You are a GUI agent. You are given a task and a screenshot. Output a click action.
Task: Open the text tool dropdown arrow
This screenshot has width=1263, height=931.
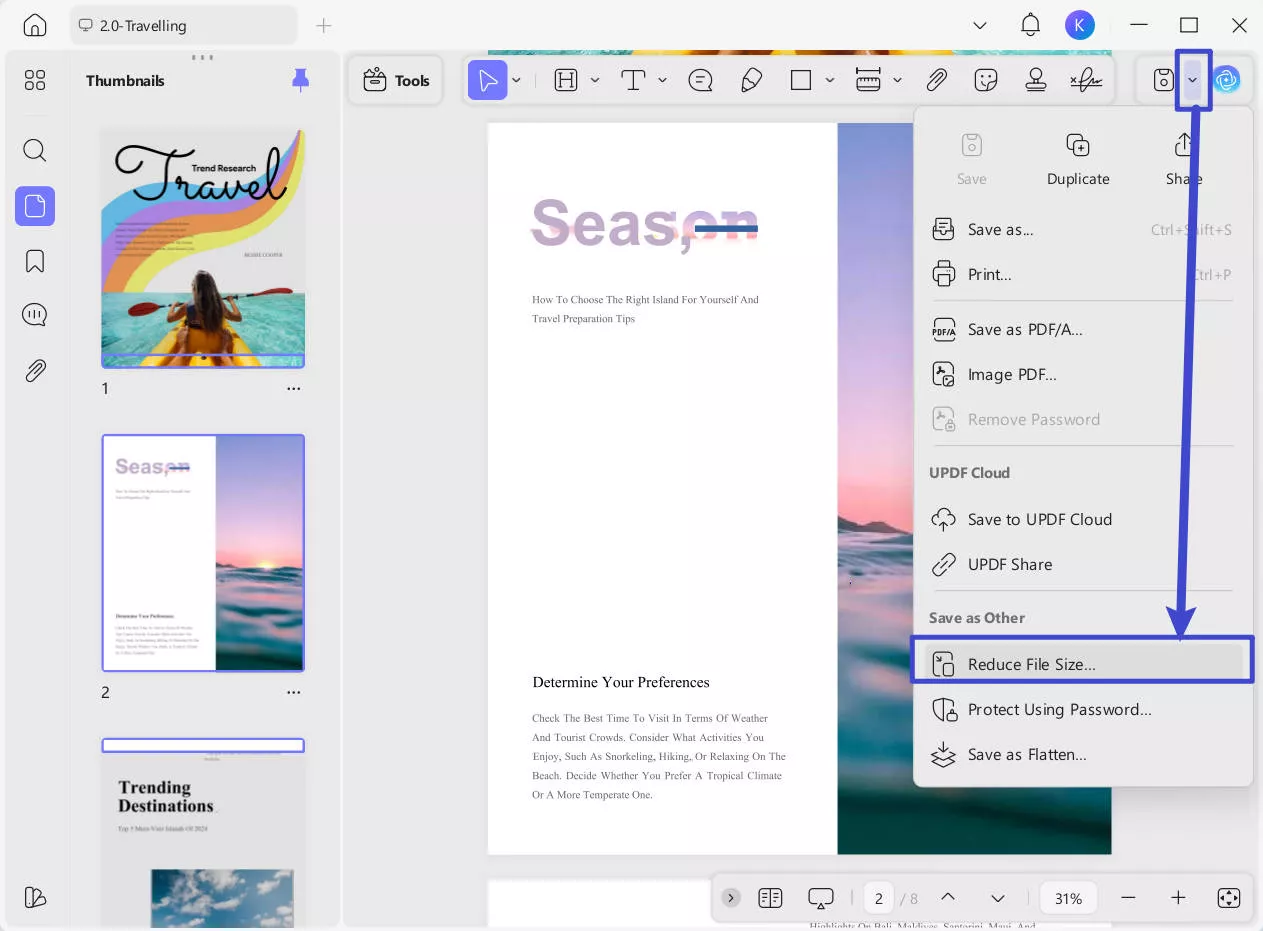tap(662, 80)
